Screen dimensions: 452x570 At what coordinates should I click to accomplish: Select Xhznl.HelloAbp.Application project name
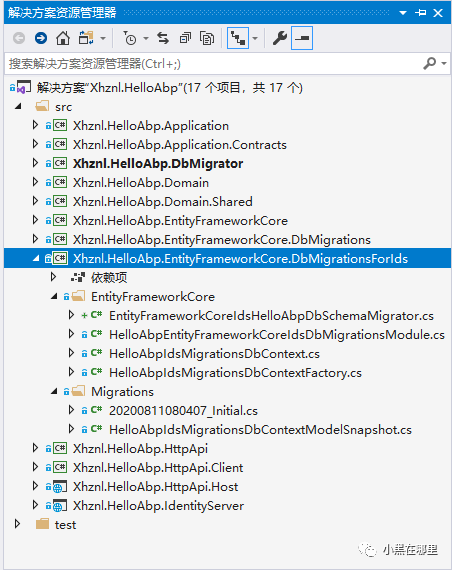[x=151, y=126]
